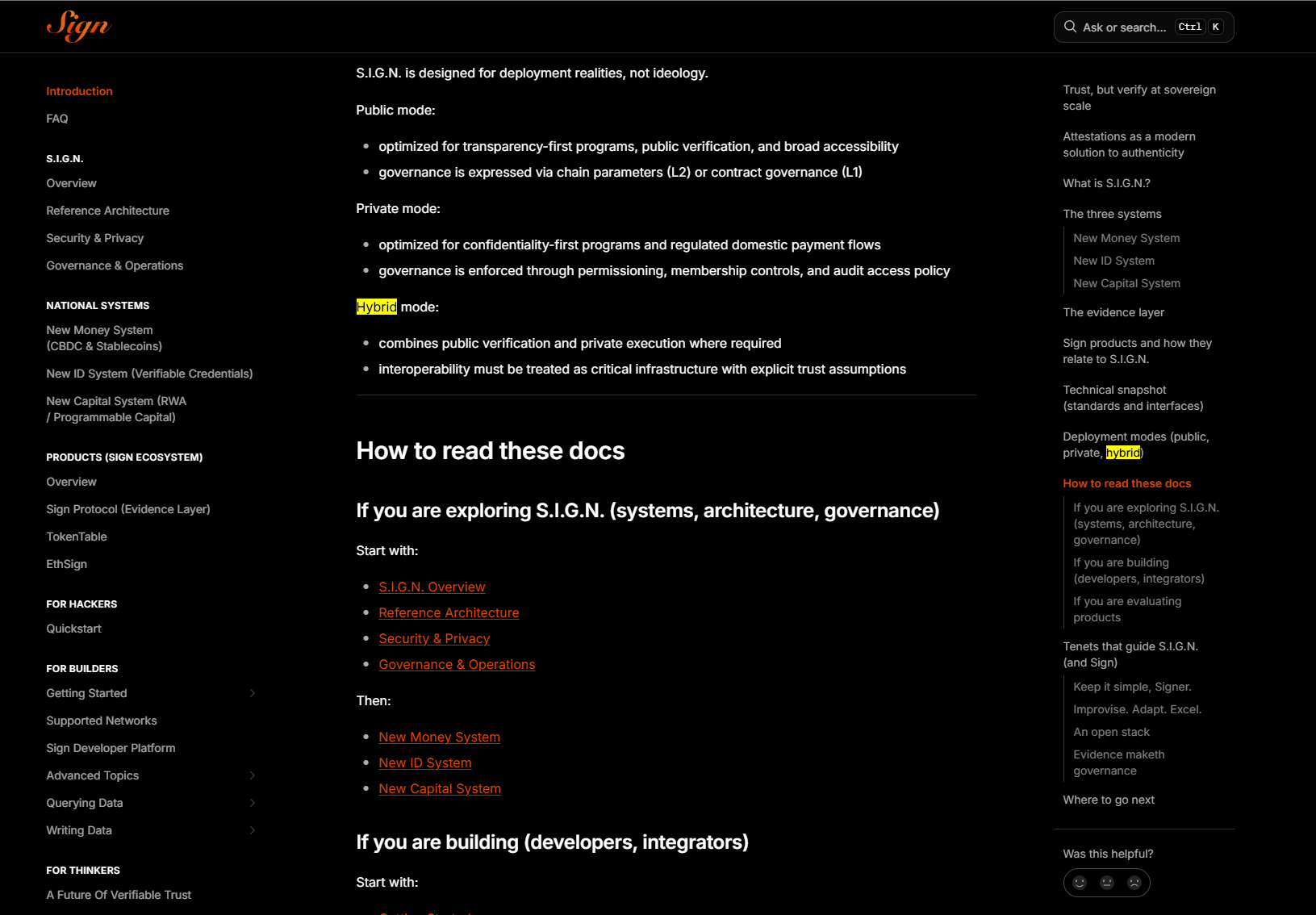
Task: Follow the Reference Architecture content link
Action: [x=449, y=613]
